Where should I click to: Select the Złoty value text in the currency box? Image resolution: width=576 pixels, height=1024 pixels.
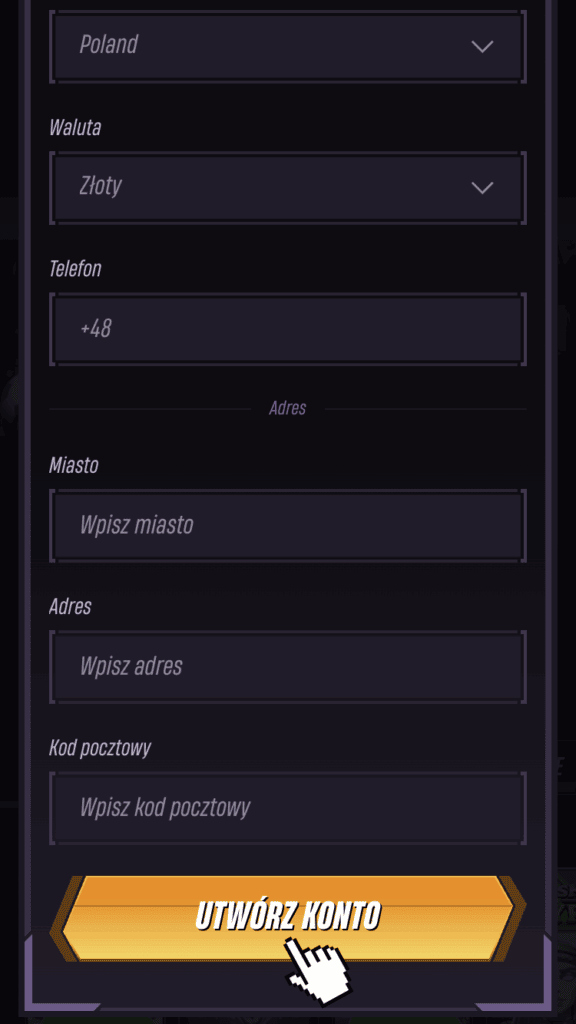tap(101, 187)
